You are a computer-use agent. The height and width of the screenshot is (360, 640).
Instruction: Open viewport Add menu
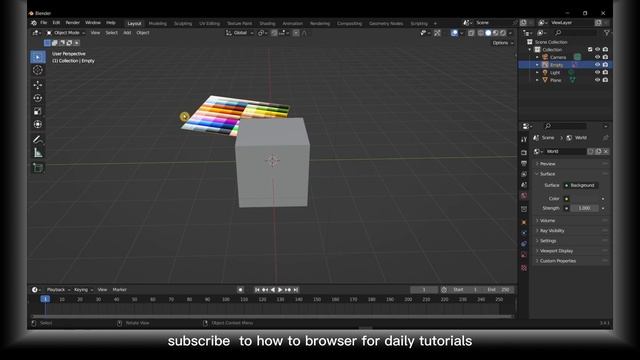click(x=127, y=33)
